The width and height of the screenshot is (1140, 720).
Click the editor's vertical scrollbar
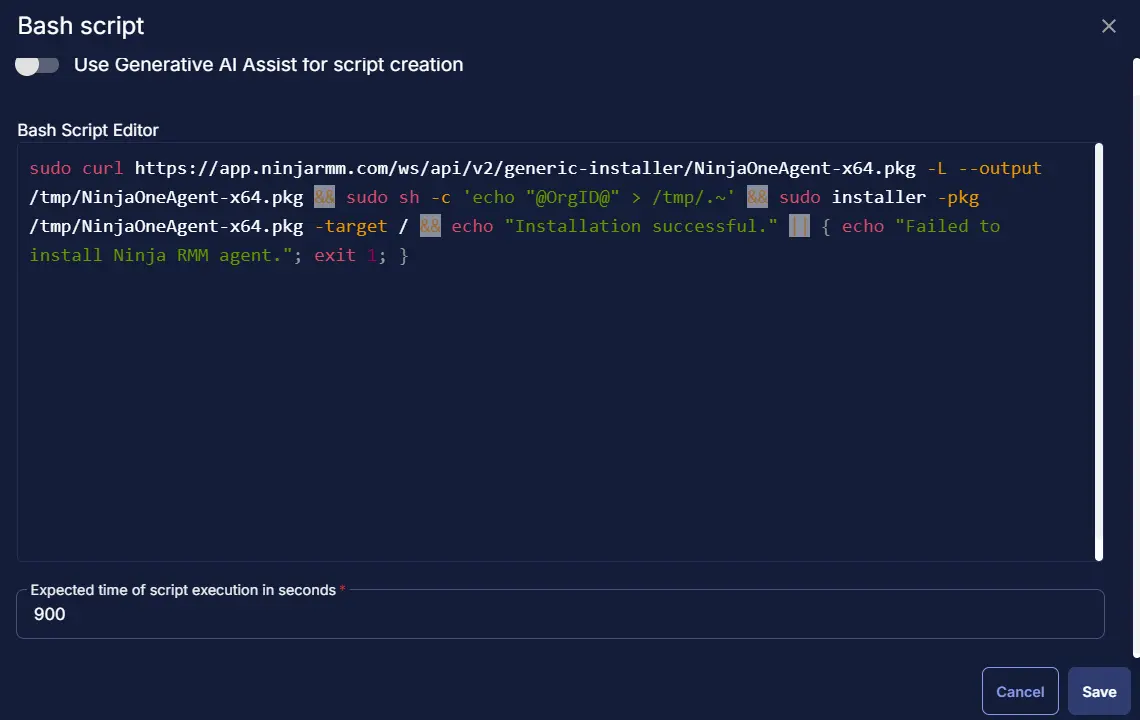[x=1099, y=352]
